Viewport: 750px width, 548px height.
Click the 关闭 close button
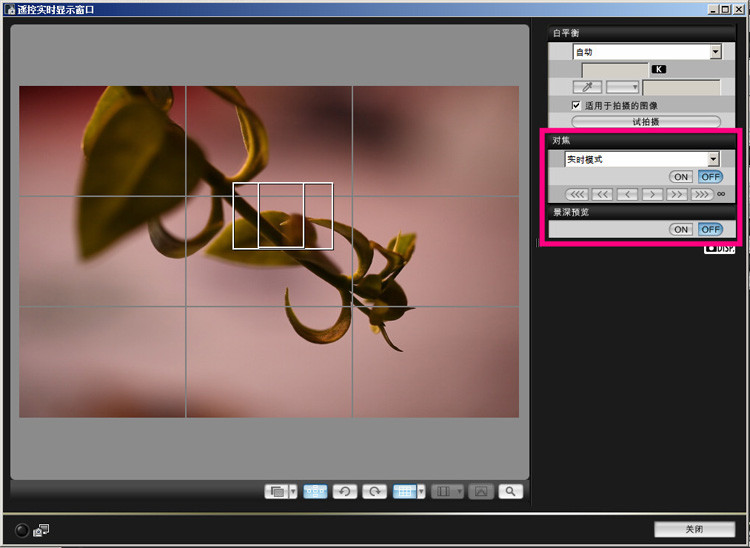(x=693, y=529)
